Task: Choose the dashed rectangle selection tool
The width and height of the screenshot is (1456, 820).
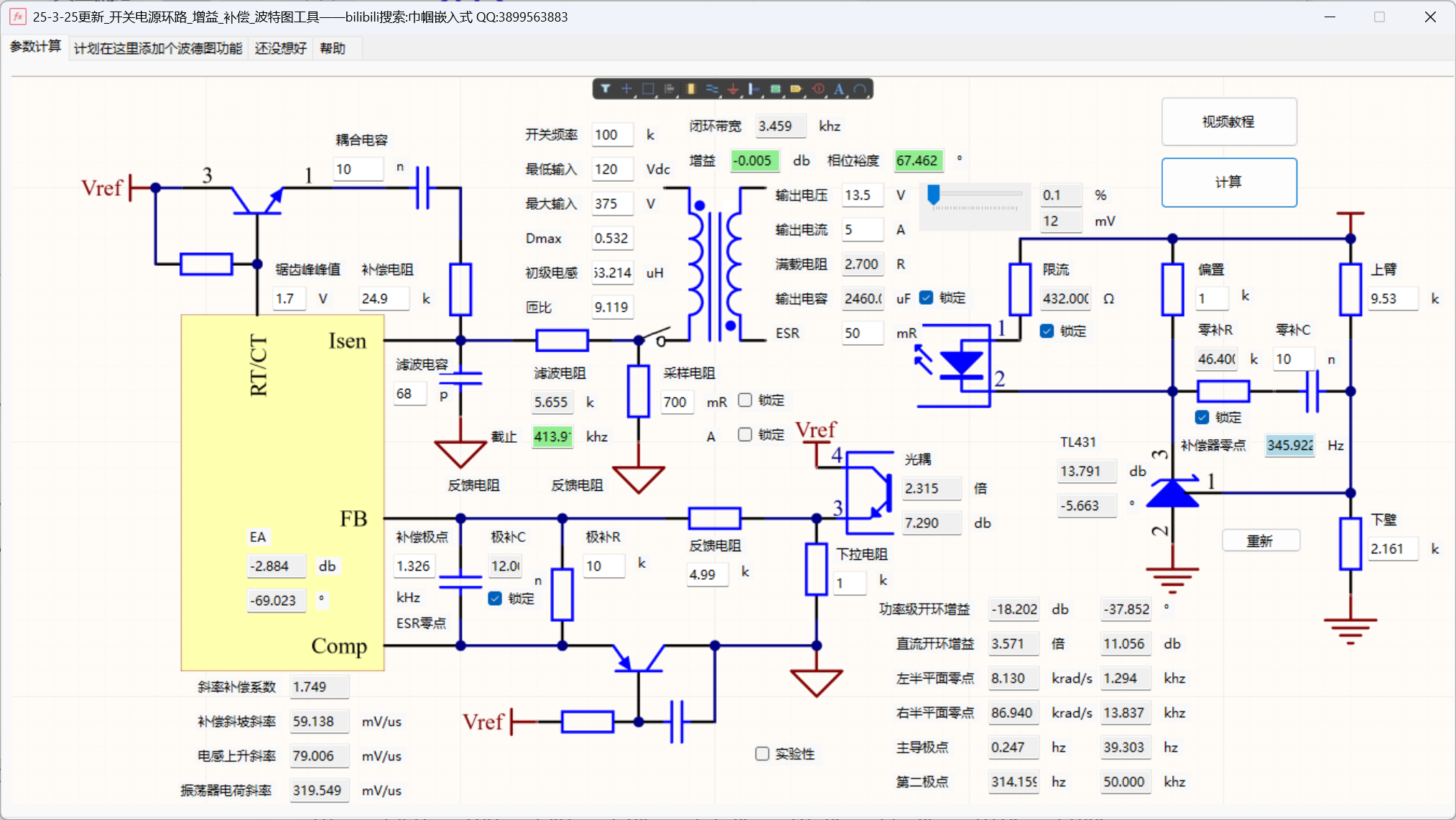Action: [648, 89]
